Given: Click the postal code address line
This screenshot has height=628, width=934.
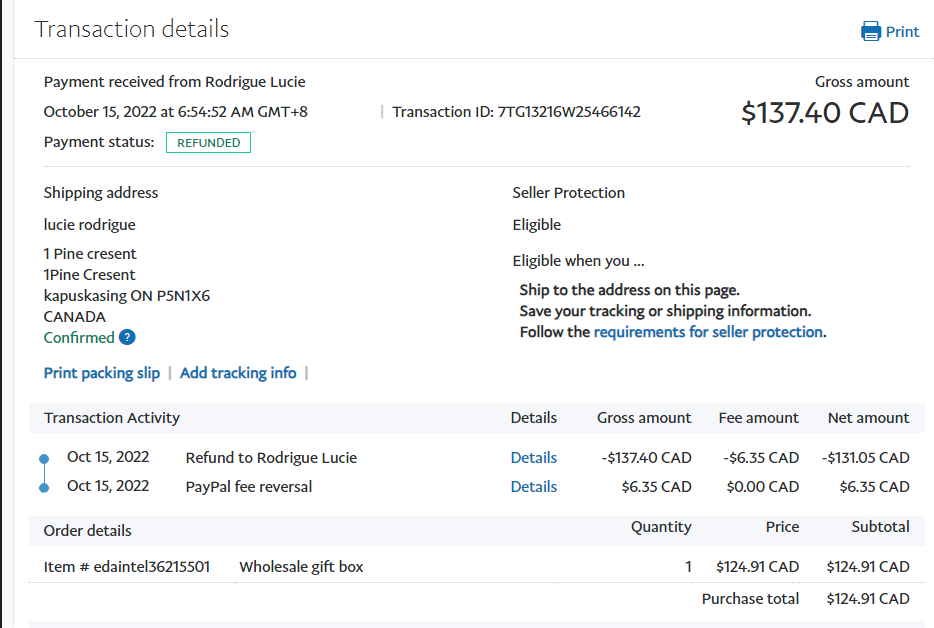Looking at the screenshot, I should point(126,296).
